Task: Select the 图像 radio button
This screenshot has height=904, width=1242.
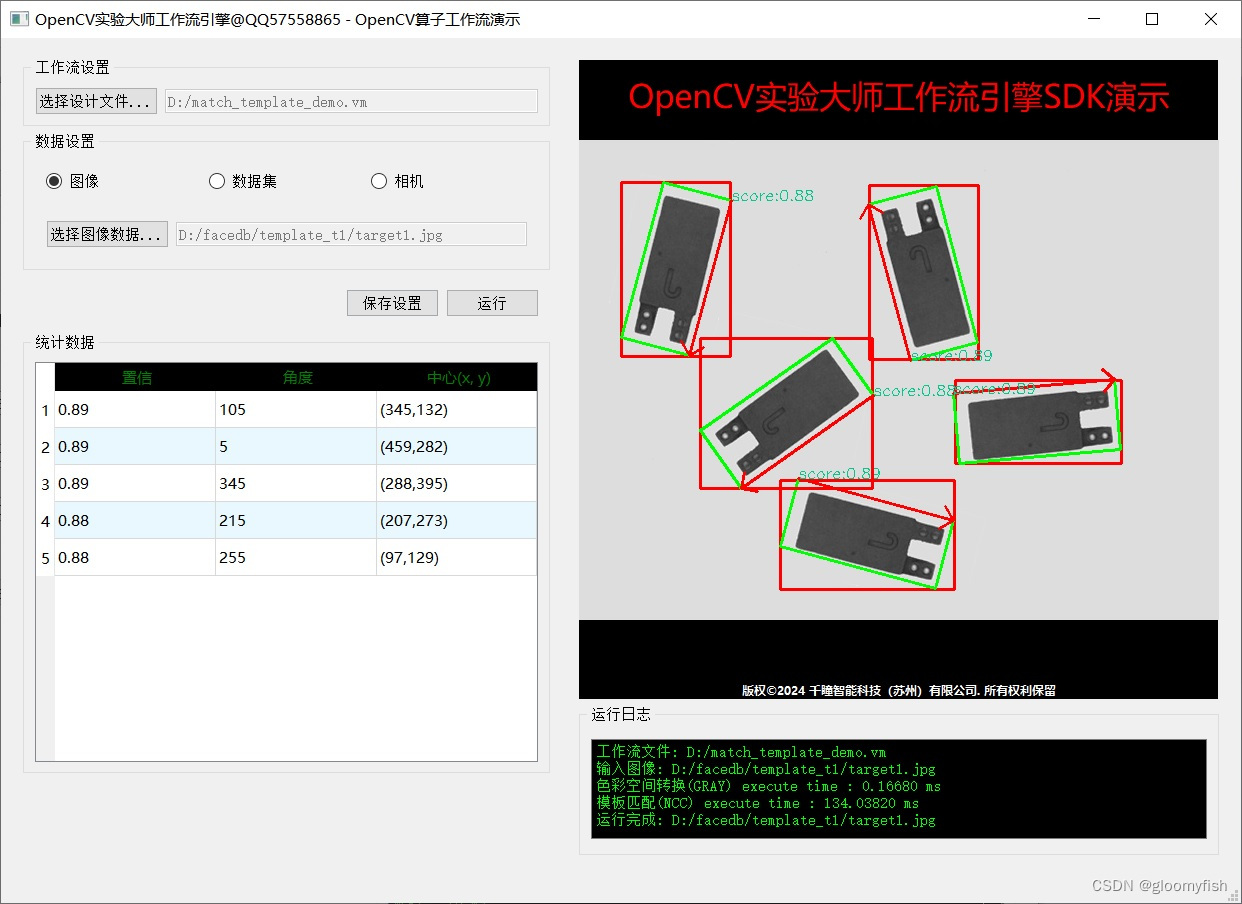Action: [x=54, y=181]
